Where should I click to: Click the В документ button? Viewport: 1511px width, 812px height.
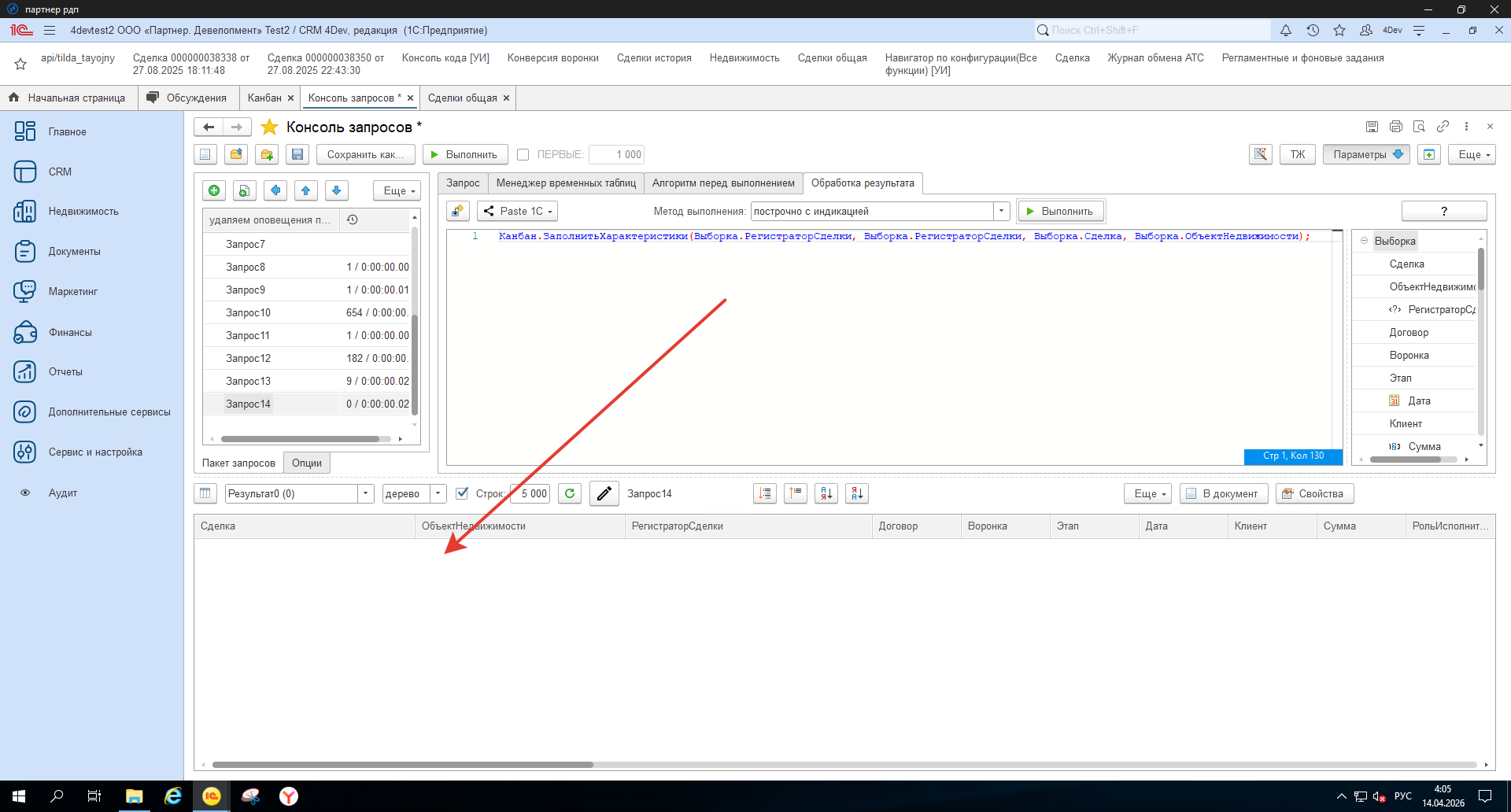tap(1223, 493)
